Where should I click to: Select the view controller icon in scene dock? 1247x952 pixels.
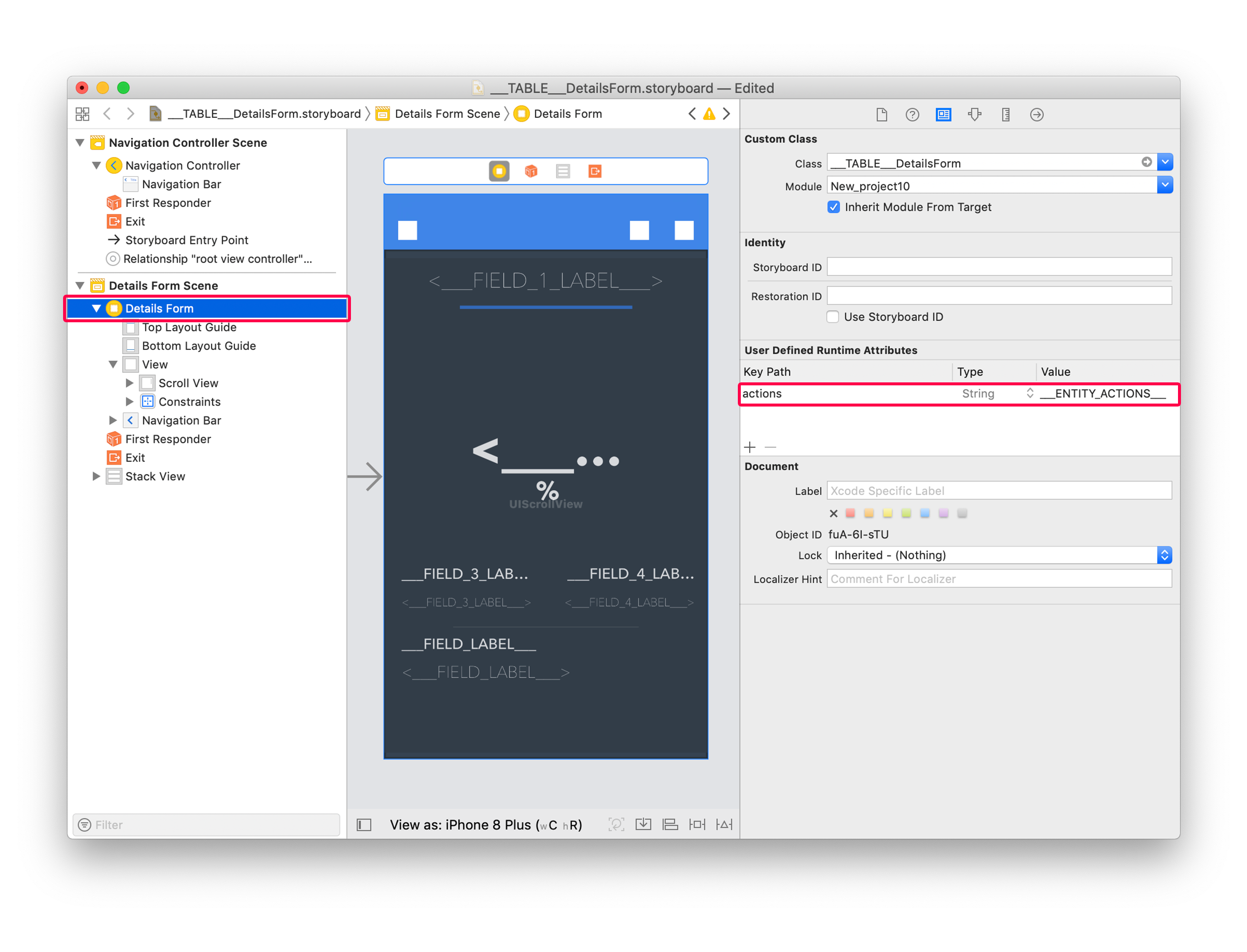pos(499,171)
